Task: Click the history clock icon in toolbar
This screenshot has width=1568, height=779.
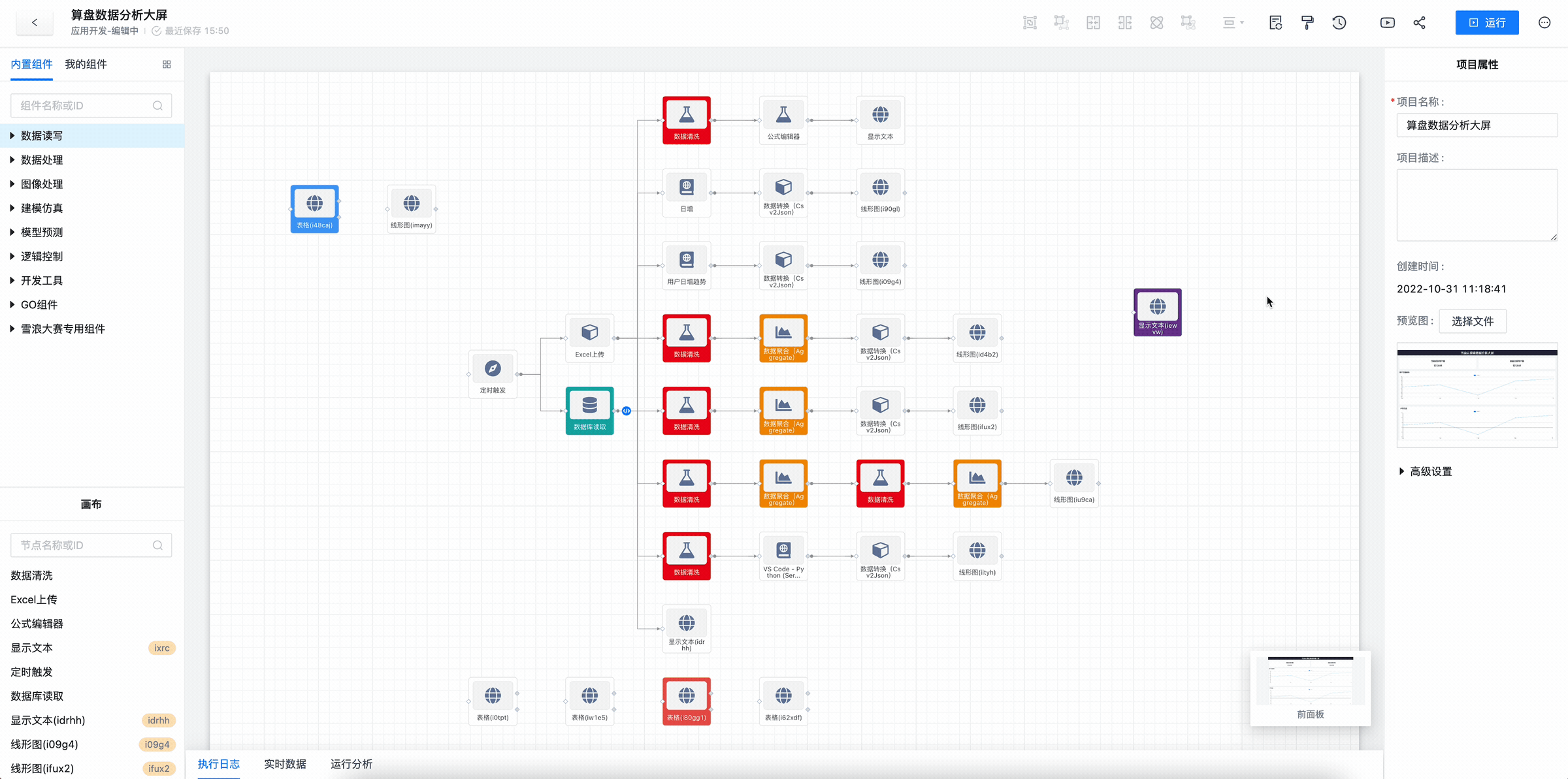Action: [x=1339, y=23]
